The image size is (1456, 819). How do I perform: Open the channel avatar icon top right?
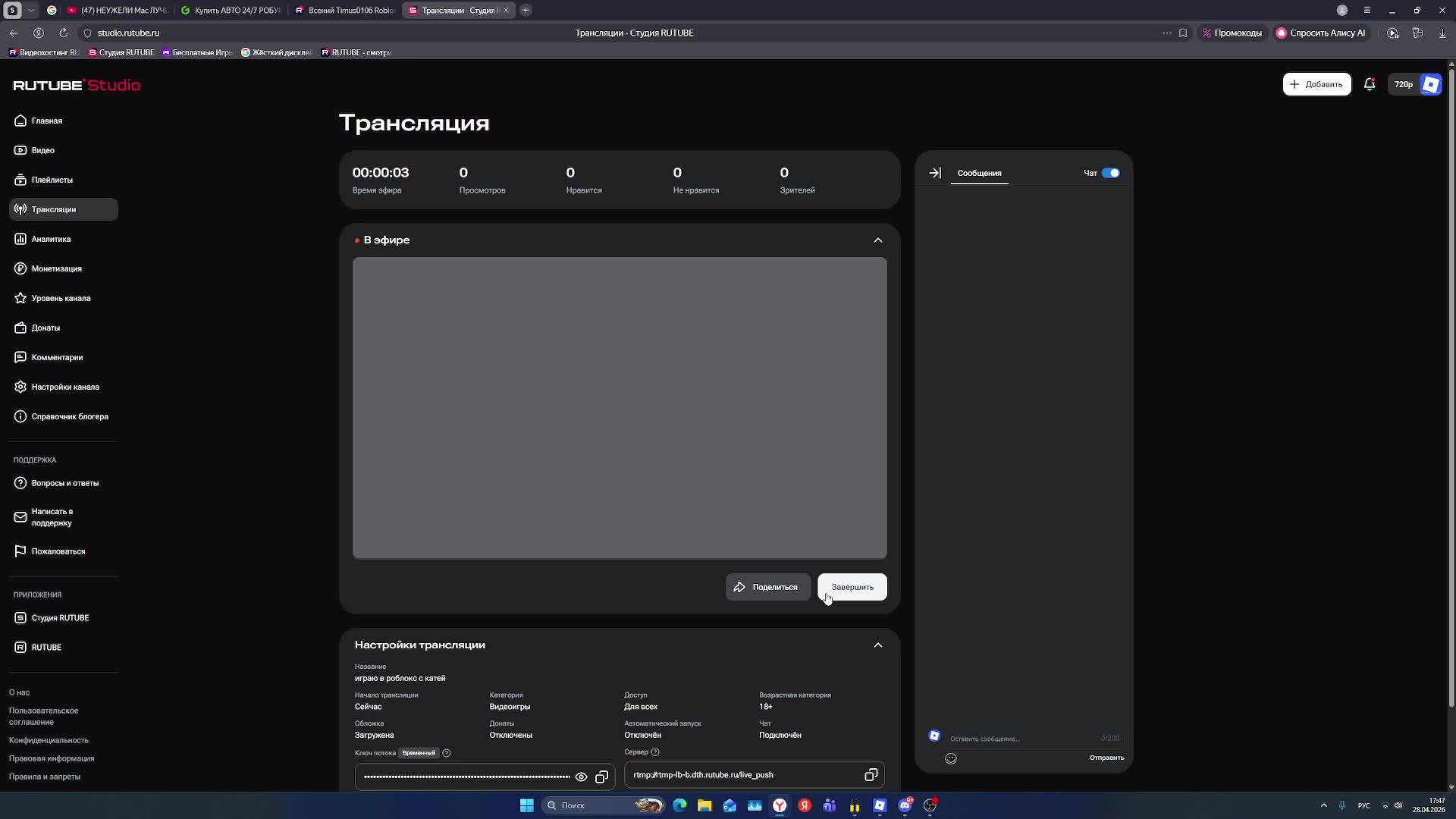[x=1431, y=84]
